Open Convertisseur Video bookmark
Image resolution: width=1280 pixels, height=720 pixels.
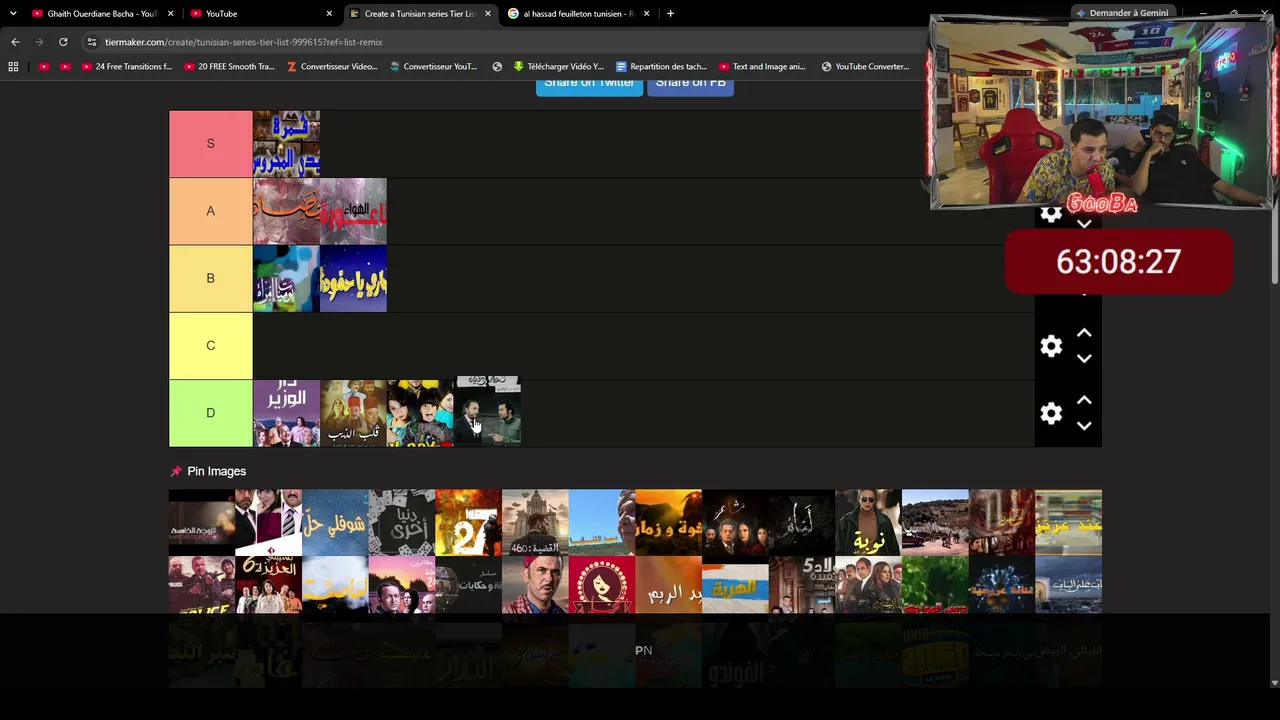coord(332,67)
